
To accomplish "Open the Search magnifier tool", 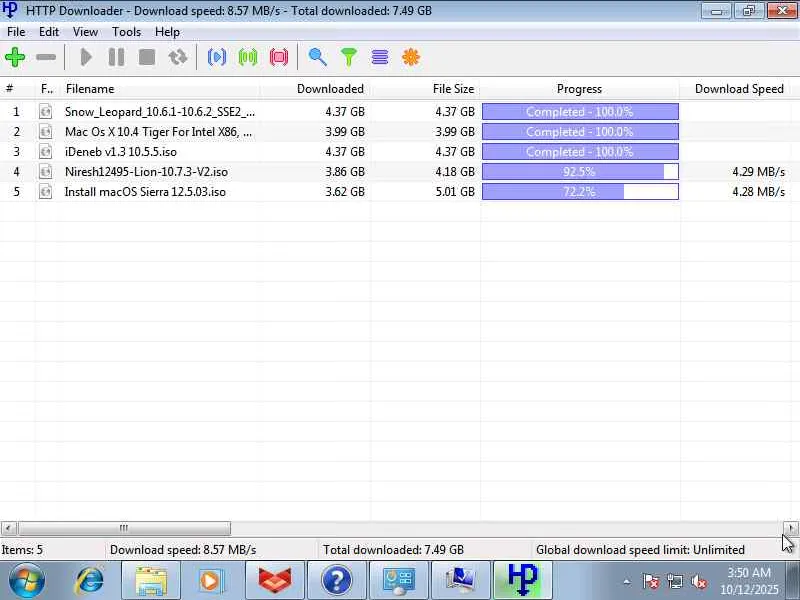I will tap(317, 57).
